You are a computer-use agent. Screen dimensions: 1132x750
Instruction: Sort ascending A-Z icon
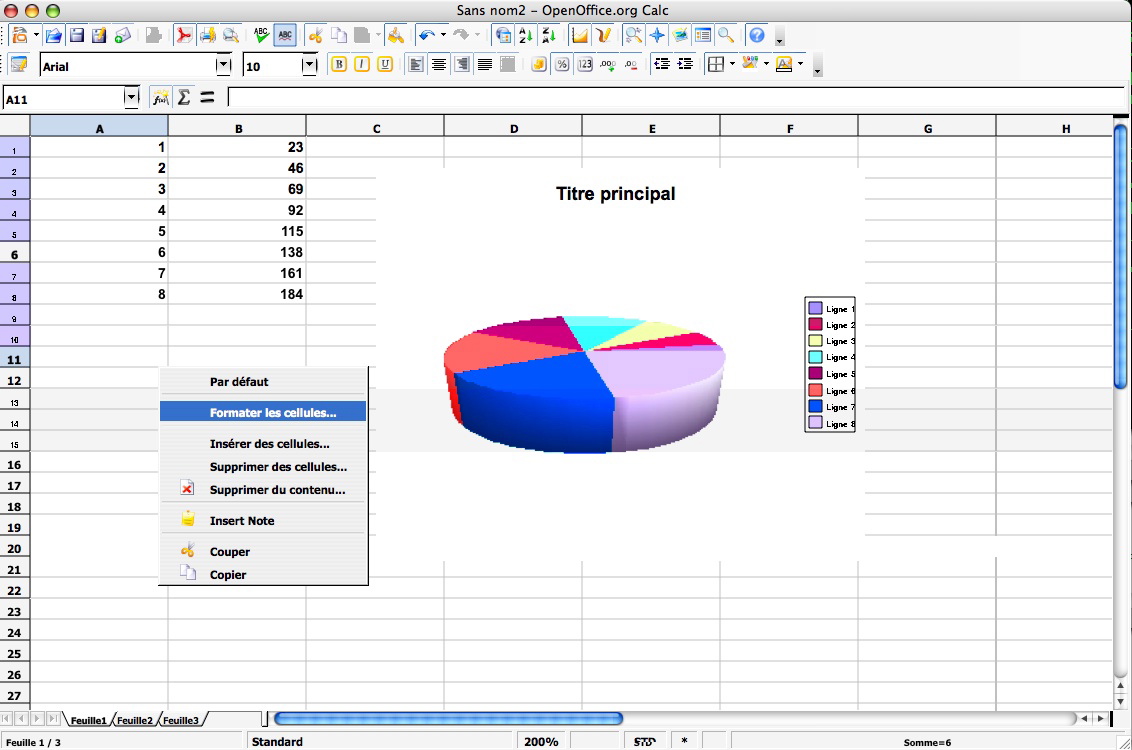pyautogui.click(x=526, y=35)
